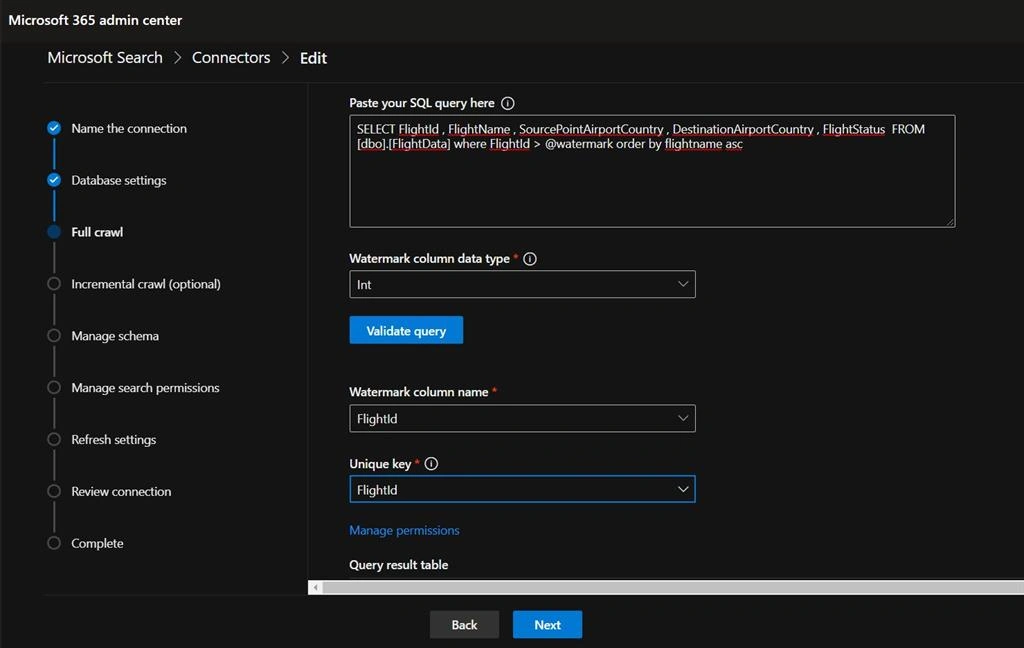Viewport: 1024px width, 648px height.
Task: Open the Review connection step
Action: 121,491
